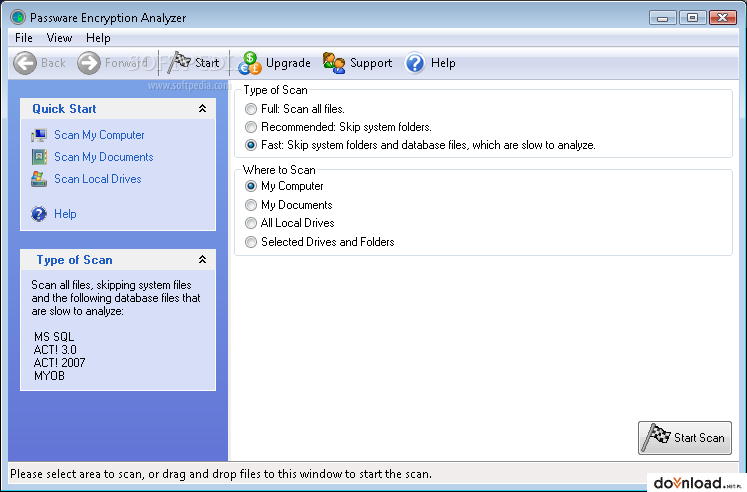
Task: Click Scan My Computer link
Action: [99, 135]
